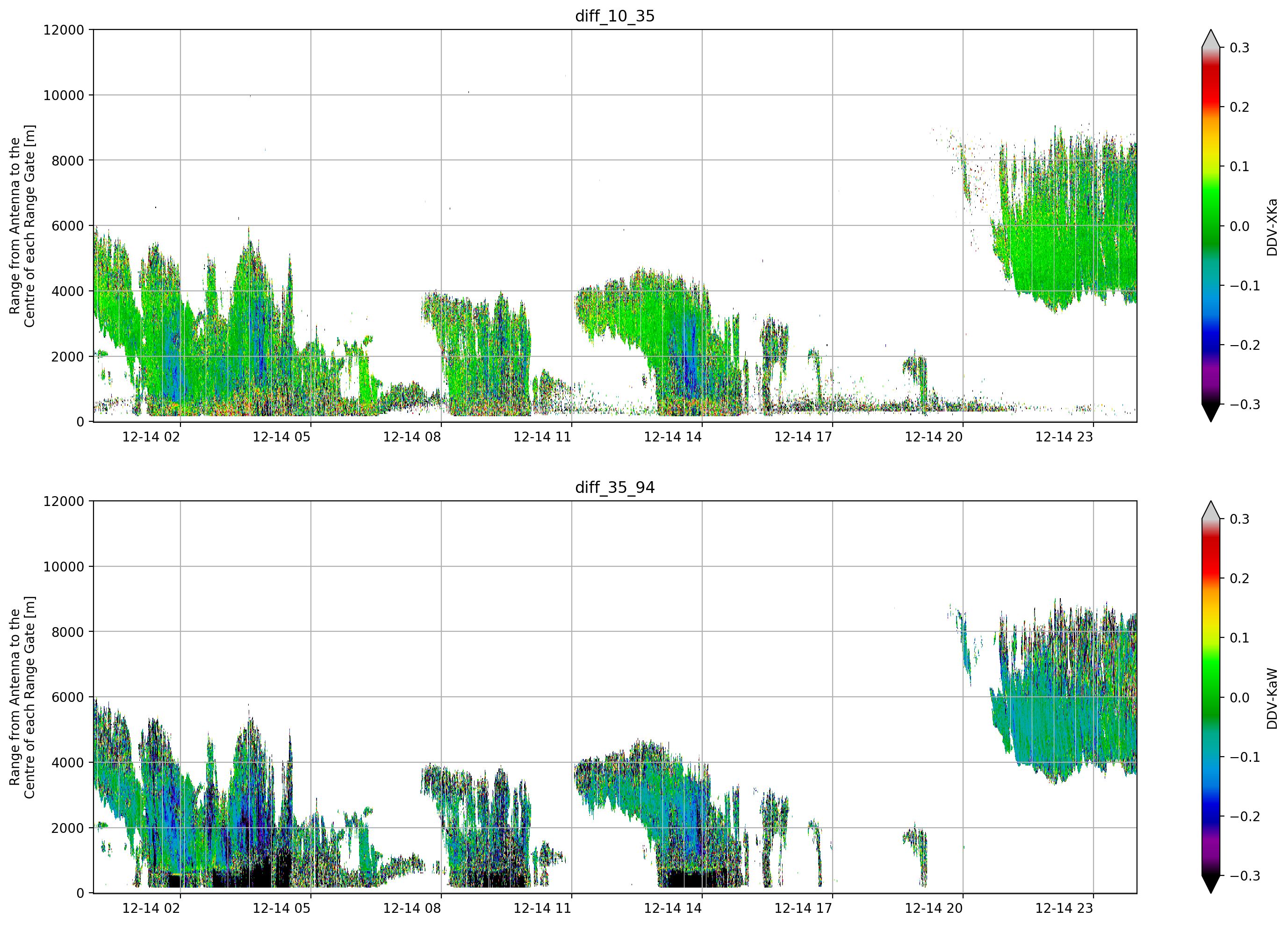The image size is (1288, 925).
Task: Click the 12-14 08 x-tick under the diff_10_35 plot
Action: tap(412, 437)
